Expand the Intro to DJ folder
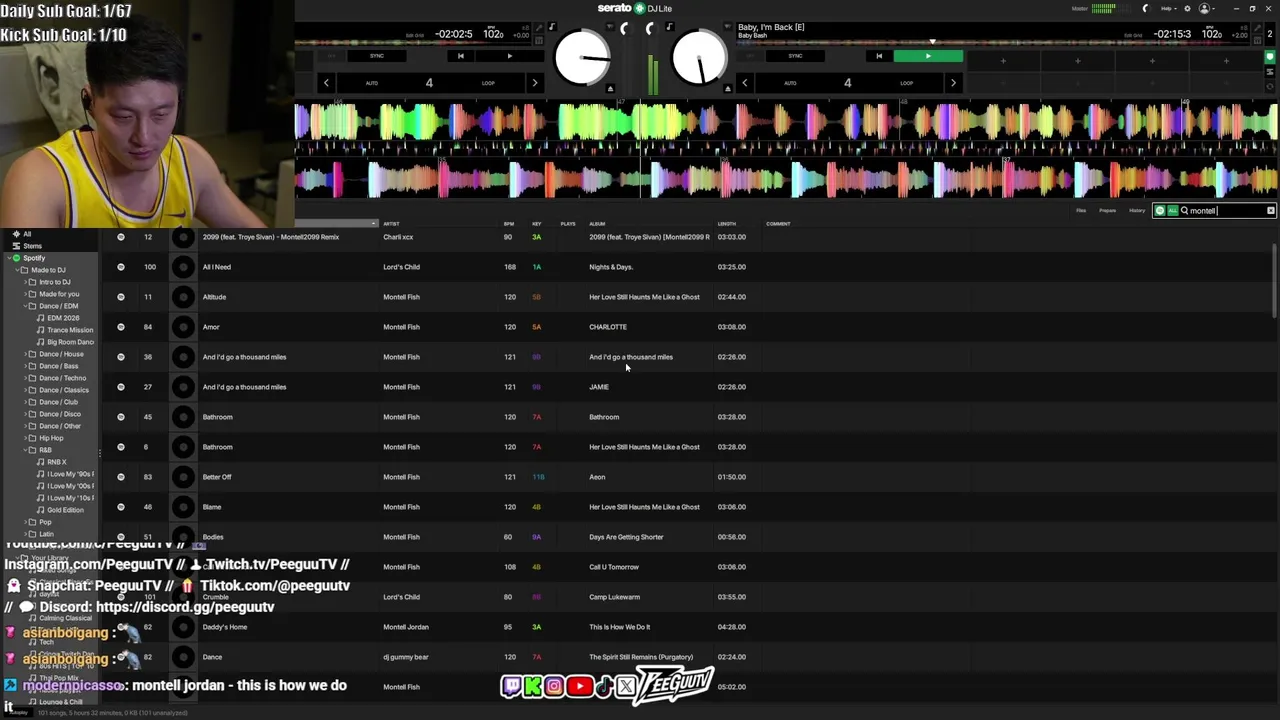 coord(24,282)
